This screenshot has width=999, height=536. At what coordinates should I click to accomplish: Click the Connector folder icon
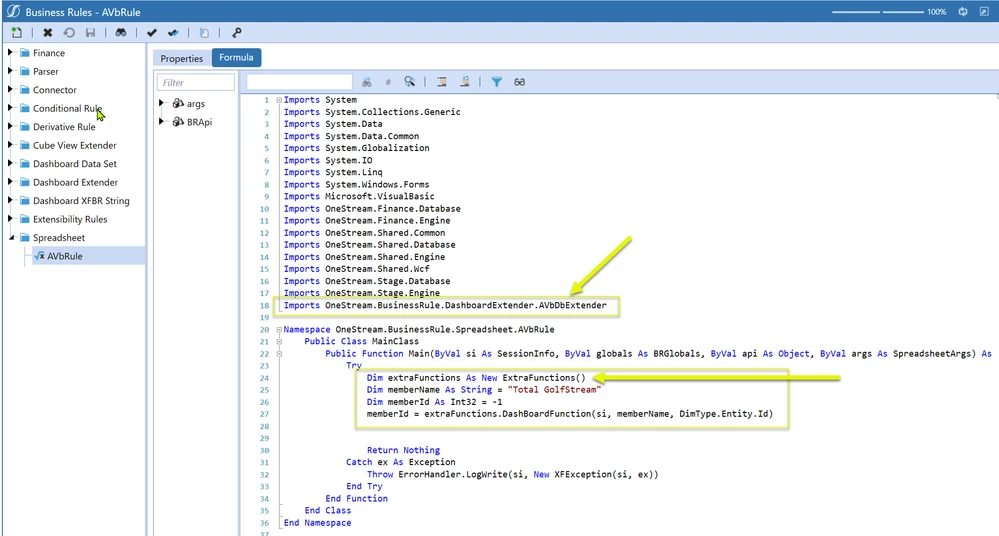[25, 90]
